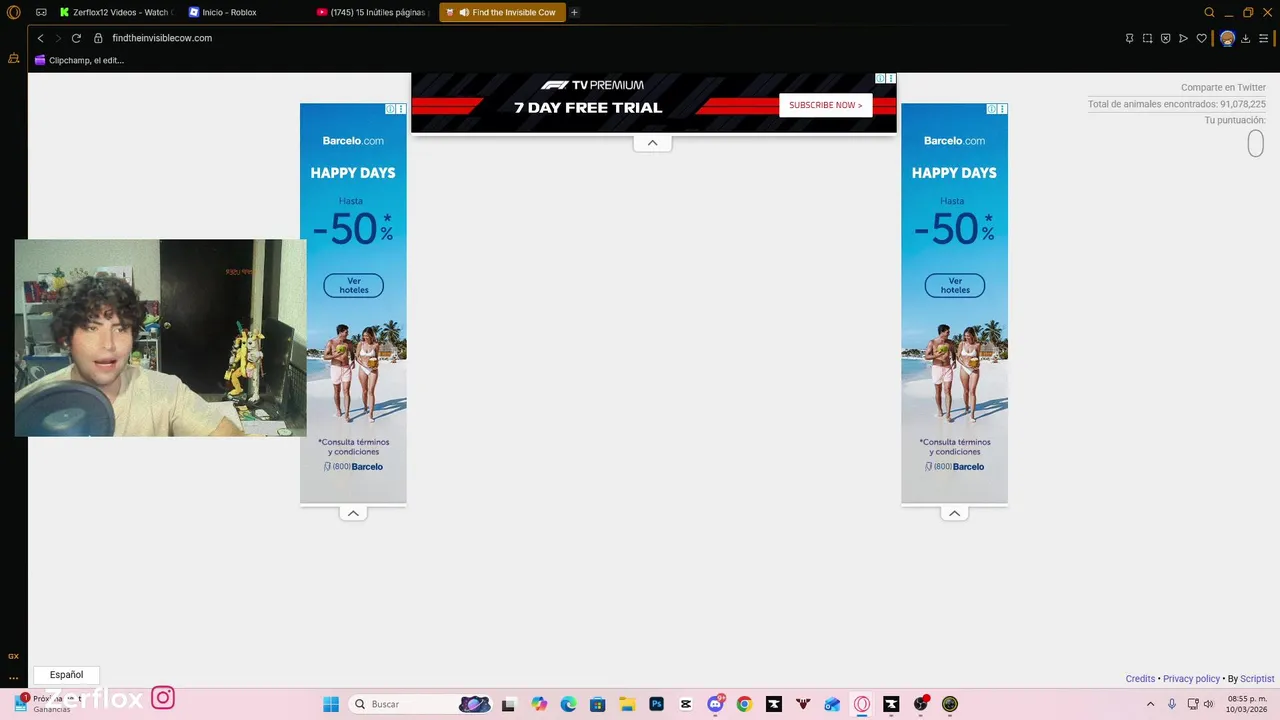This screenshot has width=1280, height=720.
Task: Reload the page
Action: [76, 38]
